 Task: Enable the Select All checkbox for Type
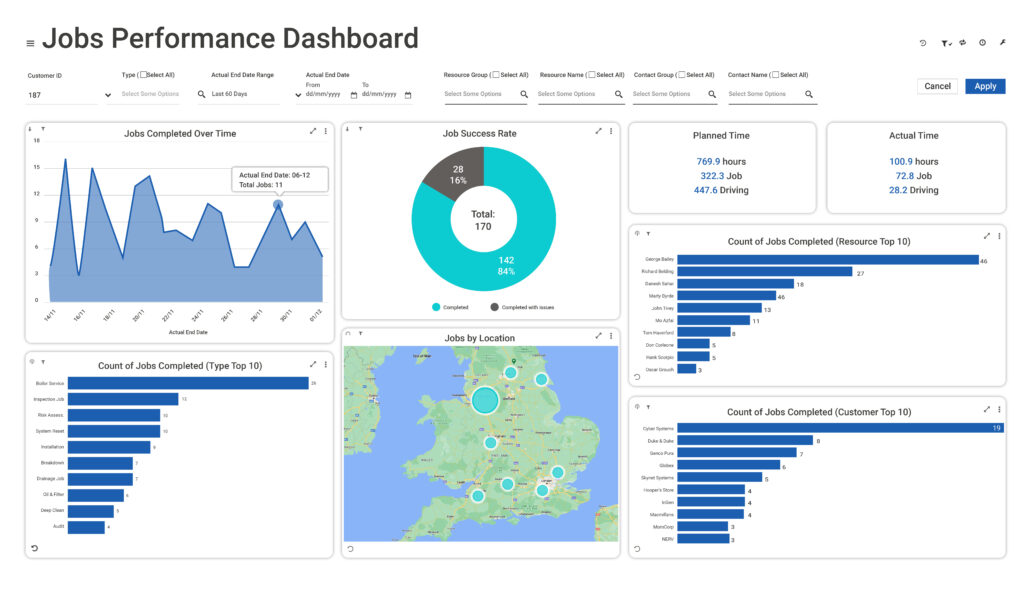tap(145, 74)
